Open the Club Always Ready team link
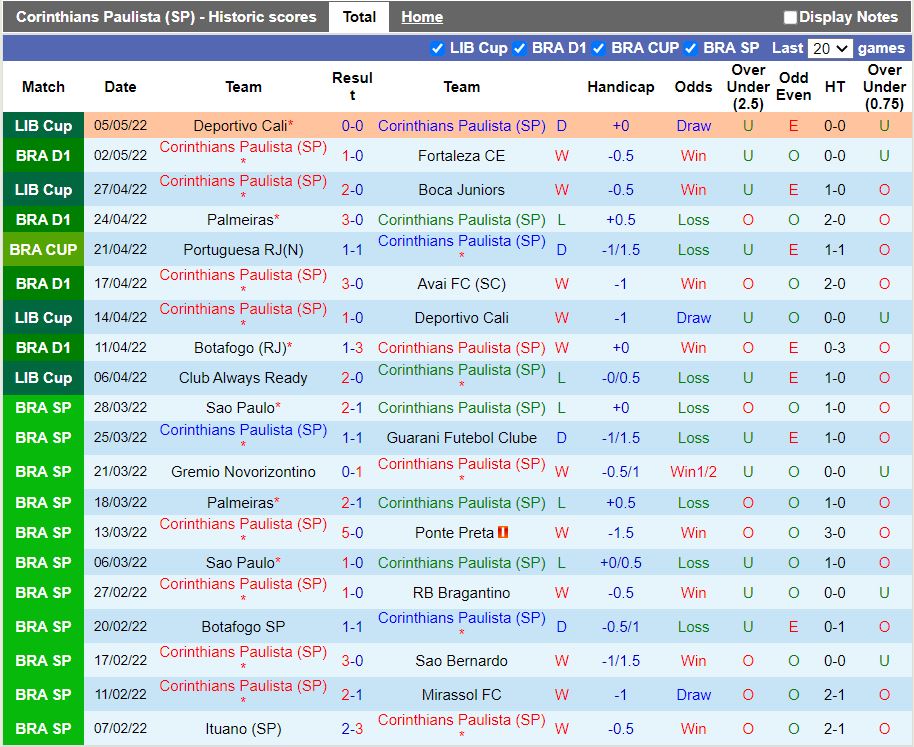 coord(243,378)
